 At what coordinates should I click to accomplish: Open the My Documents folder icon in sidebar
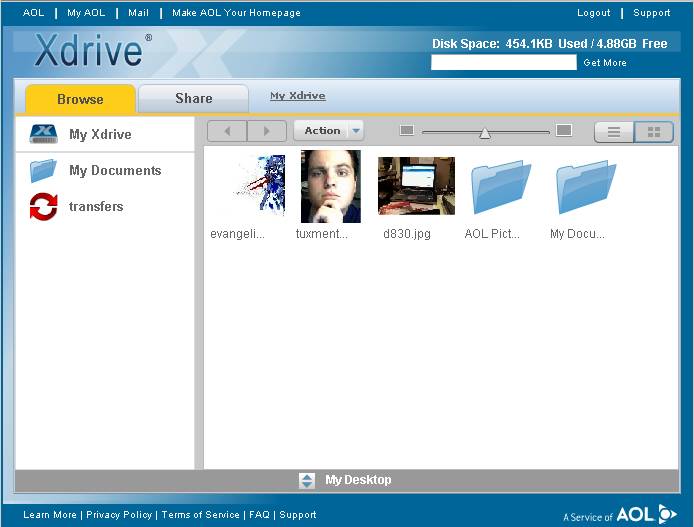[43, 171]
